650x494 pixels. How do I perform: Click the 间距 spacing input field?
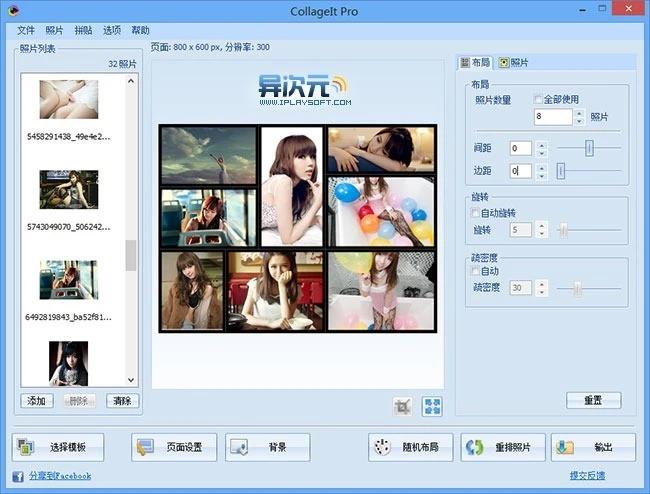click(521, 148)
